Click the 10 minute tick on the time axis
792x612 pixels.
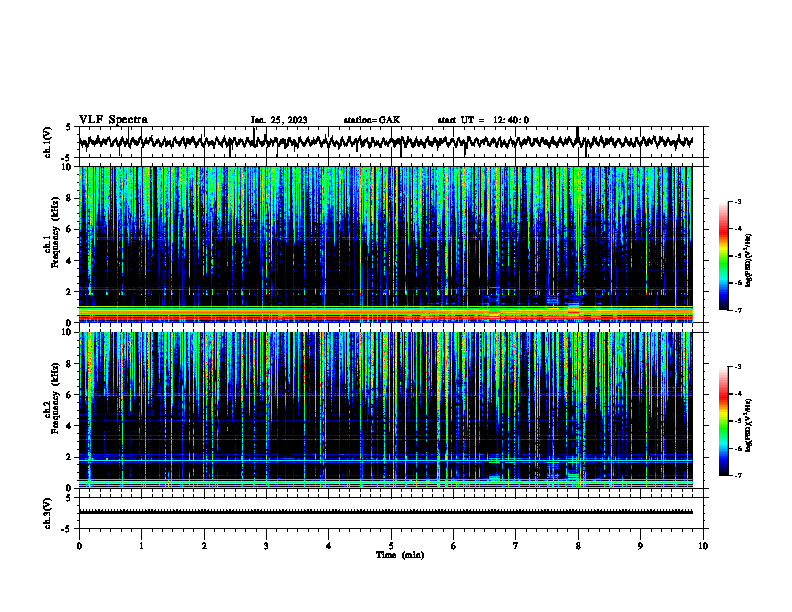coord(703,546)
